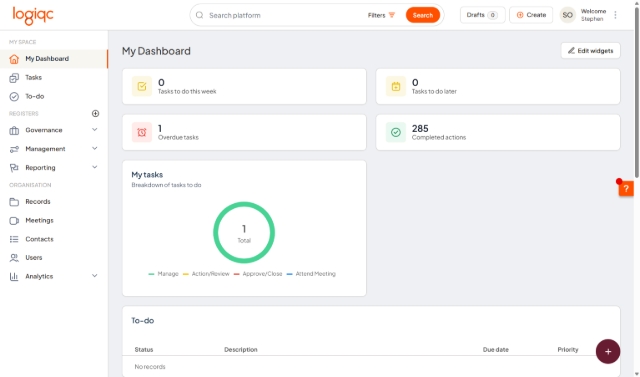This screenshot has width=640, height=377.
Task: Open the SO user avatar
Action: (x=567, y=15)
